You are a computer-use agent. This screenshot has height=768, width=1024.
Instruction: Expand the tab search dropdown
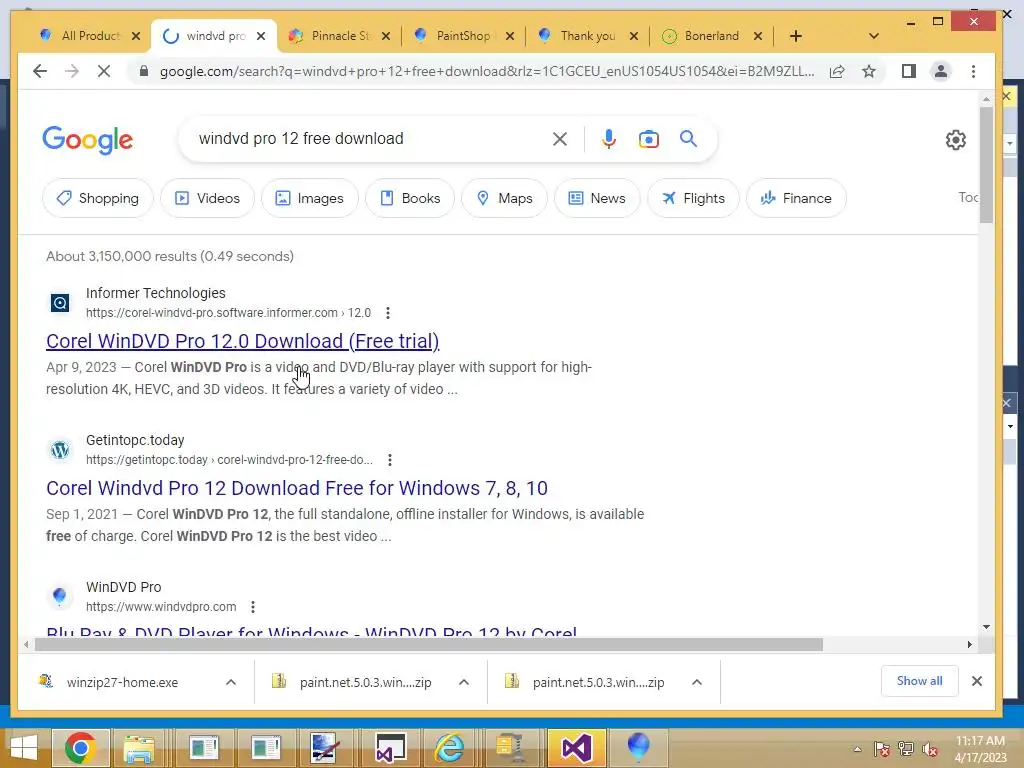point(874,36)
